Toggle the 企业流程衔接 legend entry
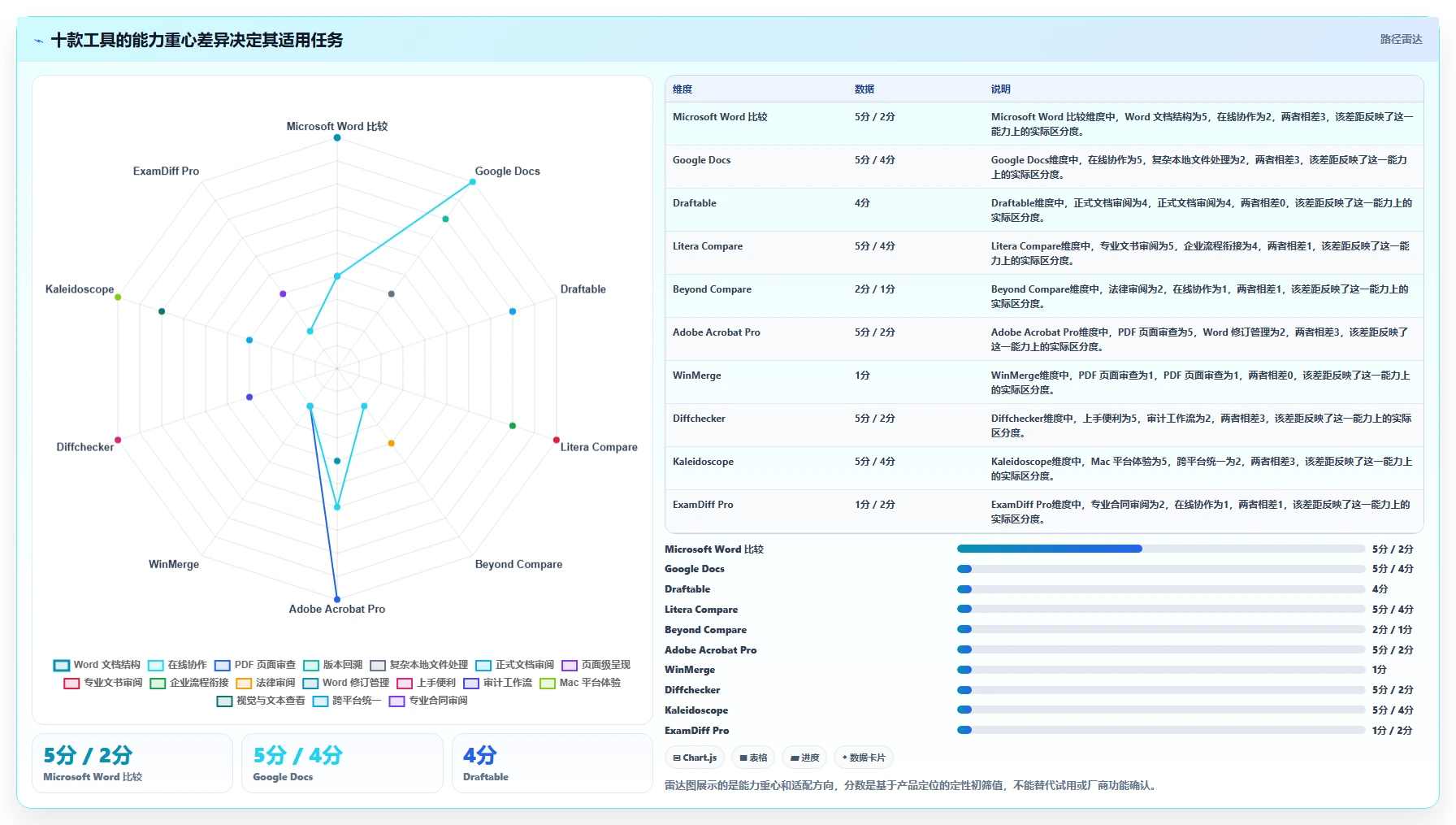This screenshot has height=825, width=1456. click(x=189, y=683)
